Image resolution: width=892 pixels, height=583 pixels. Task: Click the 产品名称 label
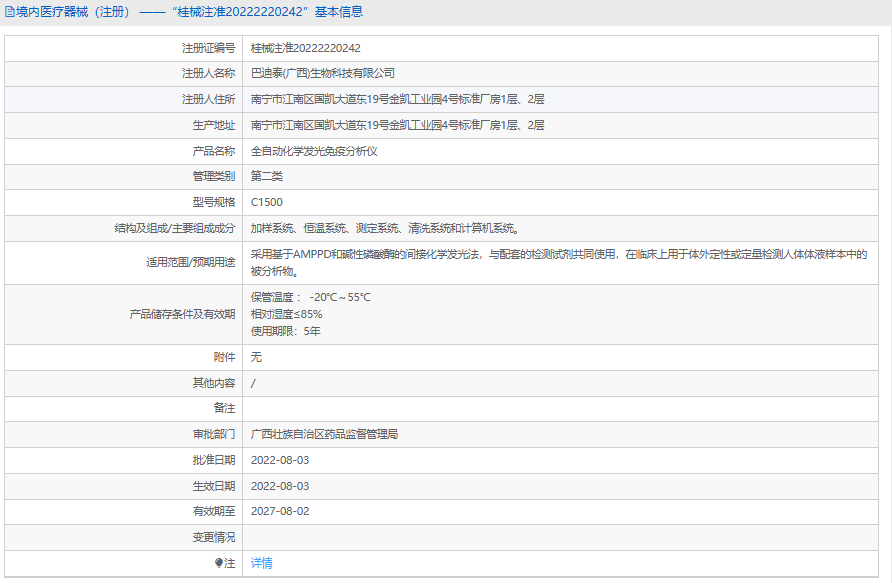pyautogui.click(x=214, y=151)
